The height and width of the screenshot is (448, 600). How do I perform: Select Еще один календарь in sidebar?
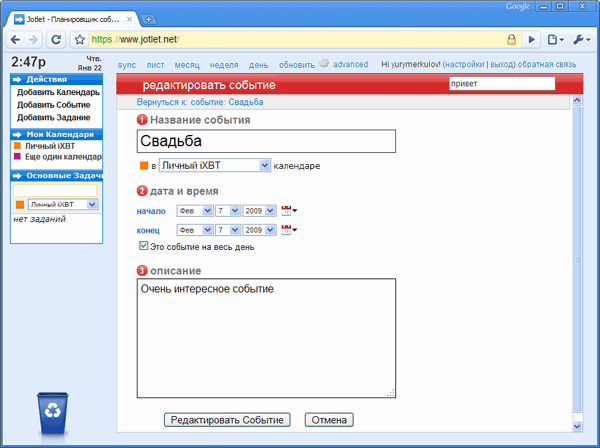(x=64, y=157)
